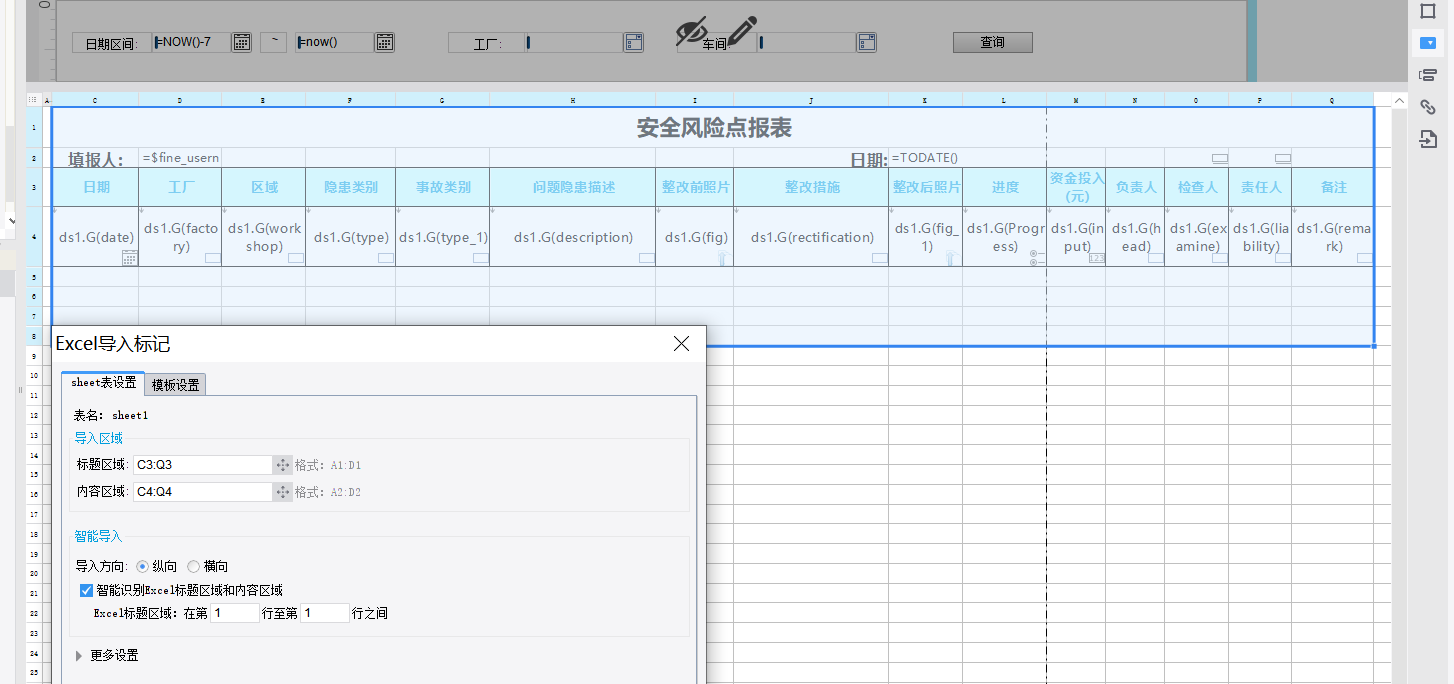Click dropdown widget icon in ds1.G(type_1) cell
The height and width of the screenshot is (684, 1454).
[x=480, y=258]
